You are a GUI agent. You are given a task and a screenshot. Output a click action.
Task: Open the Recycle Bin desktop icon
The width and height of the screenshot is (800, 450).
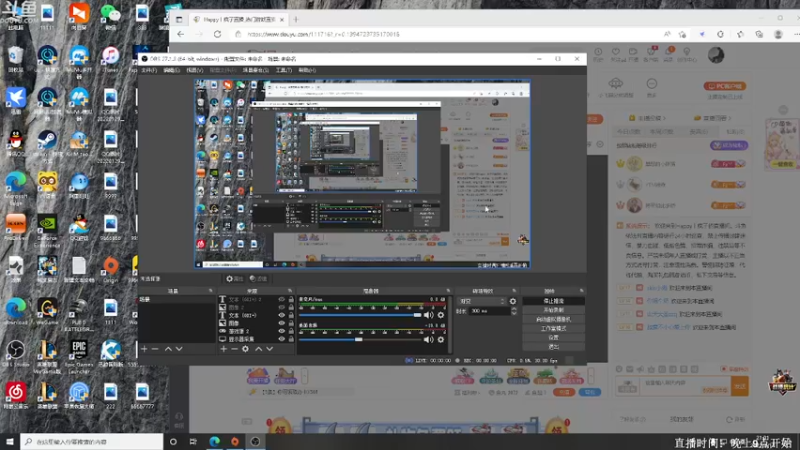click(16, 55)
